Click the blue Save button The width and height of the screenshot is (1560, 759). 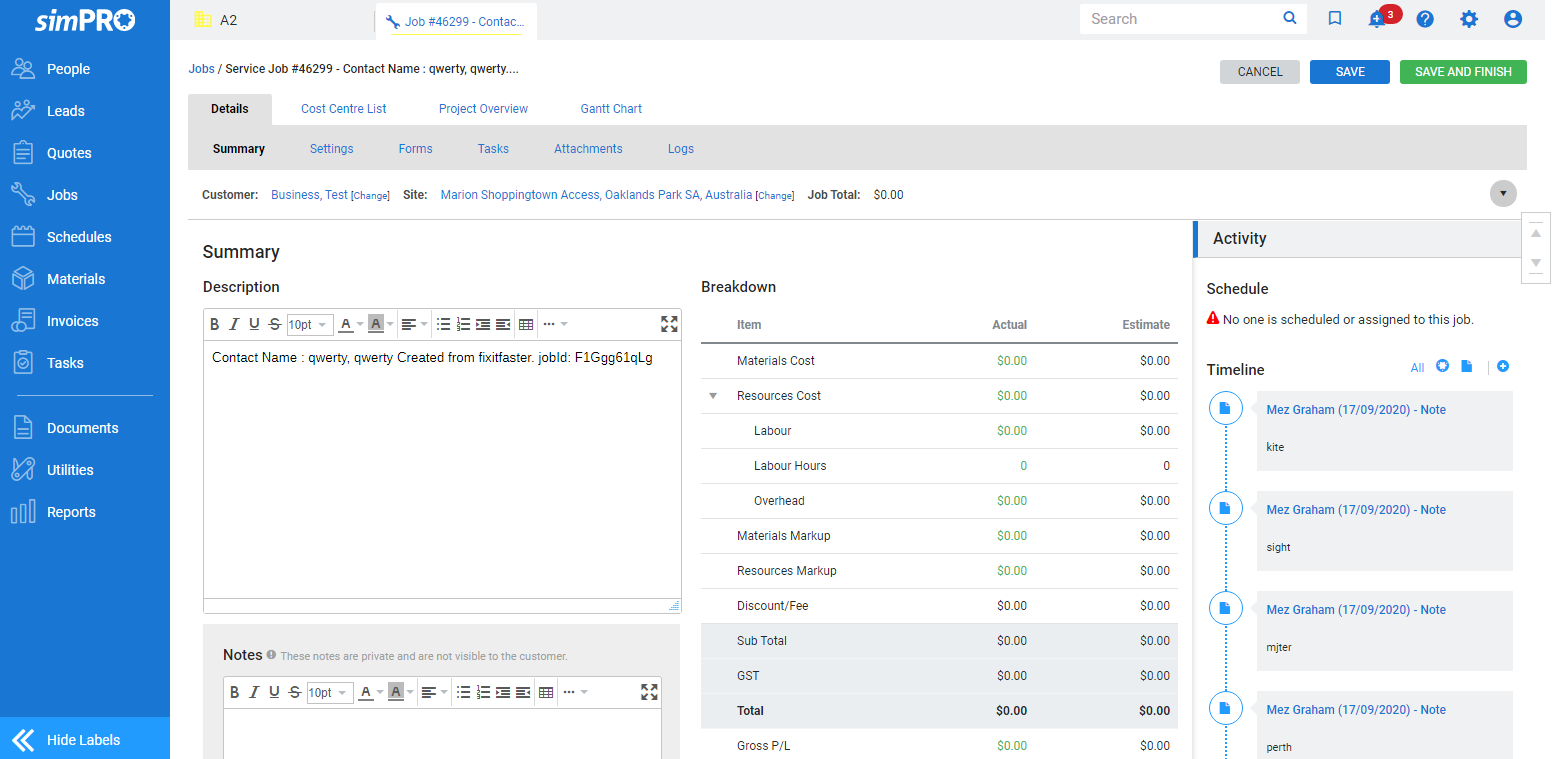pyautogui.click(x=1350, y=72)
